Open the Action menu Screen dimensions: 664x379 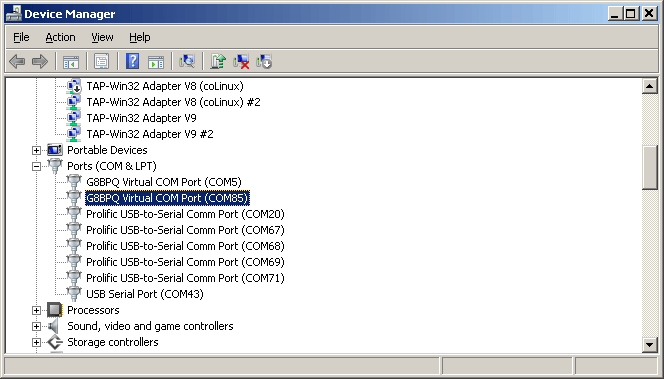click(x=60, y=37)
